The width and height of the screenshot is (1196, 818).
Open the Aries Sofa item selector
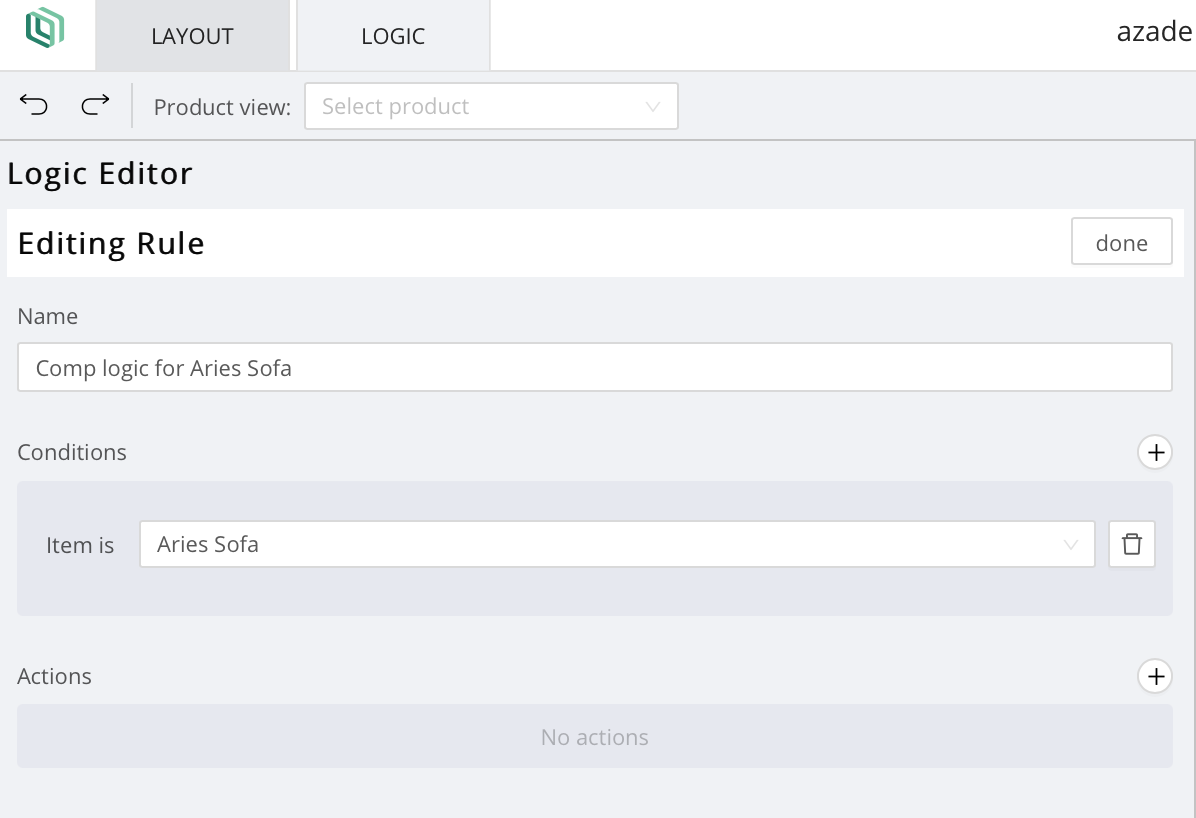point(600,545)
